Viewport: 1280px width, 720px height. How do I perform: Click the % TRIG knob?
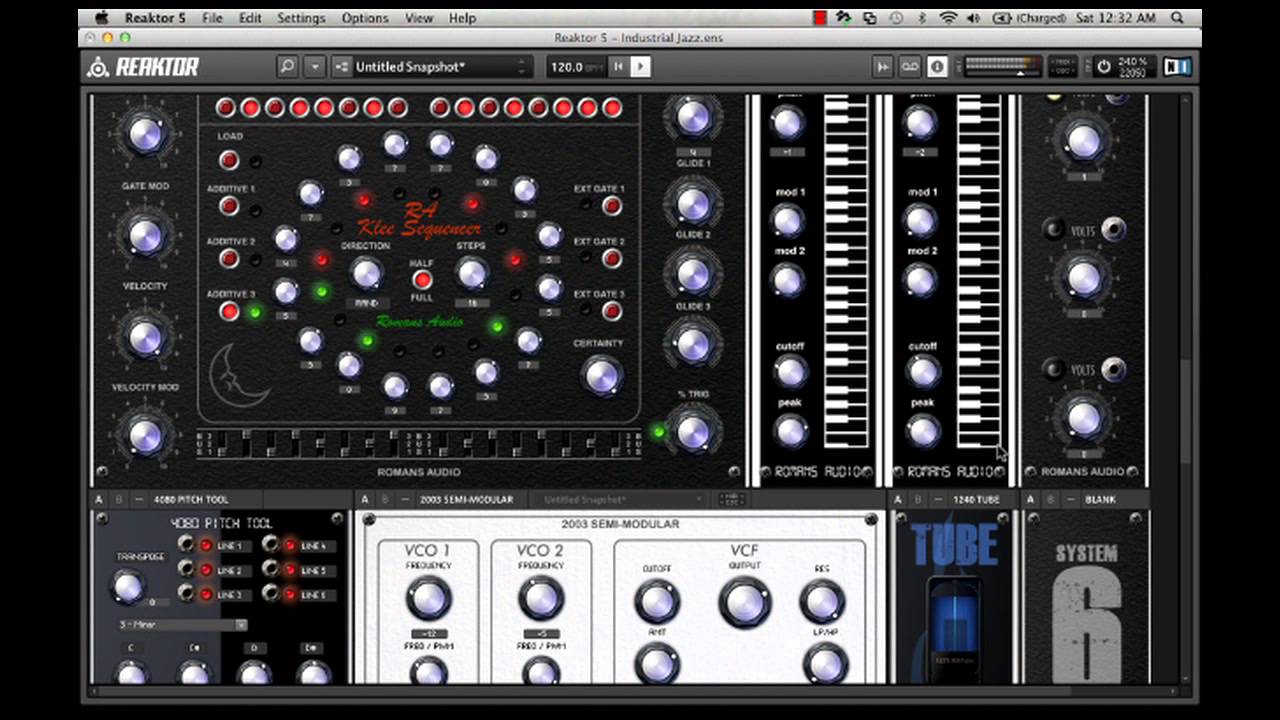click(693, 431)
